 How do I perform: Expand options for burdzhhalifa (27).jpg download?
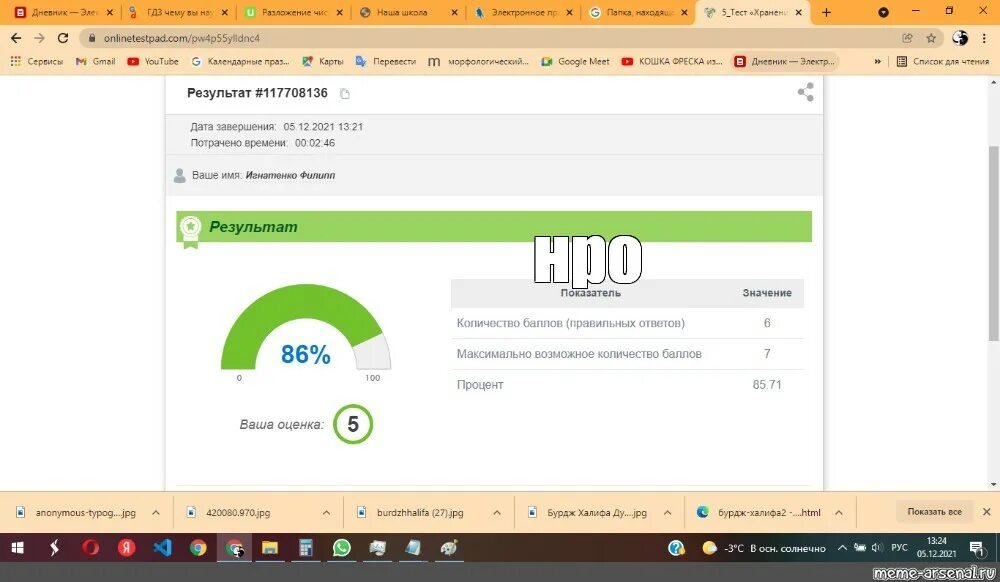point(497,513)
